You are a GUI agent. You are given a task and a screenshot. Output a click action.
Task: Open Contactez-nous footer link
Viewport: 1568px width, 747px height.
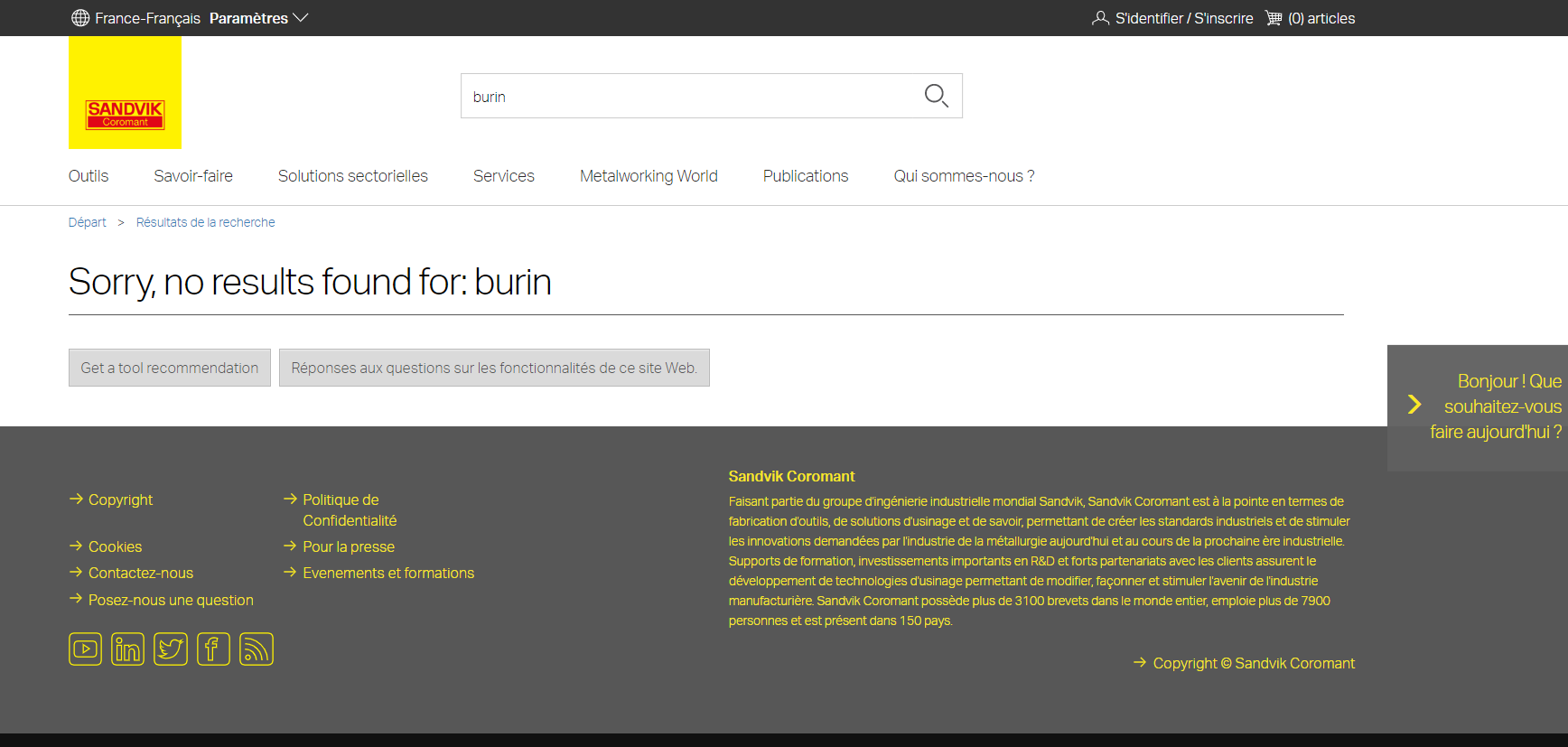(x=141, y=573)
